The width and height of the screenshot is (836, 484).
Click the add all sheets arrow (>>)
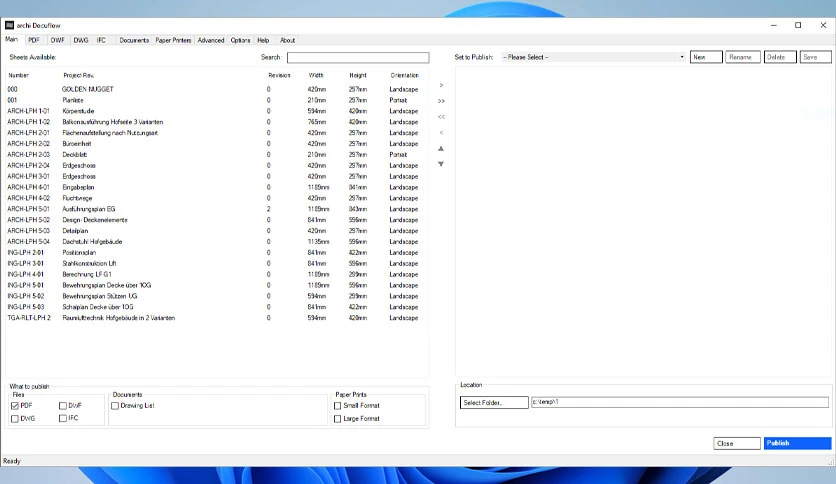(x=441, y=101)
